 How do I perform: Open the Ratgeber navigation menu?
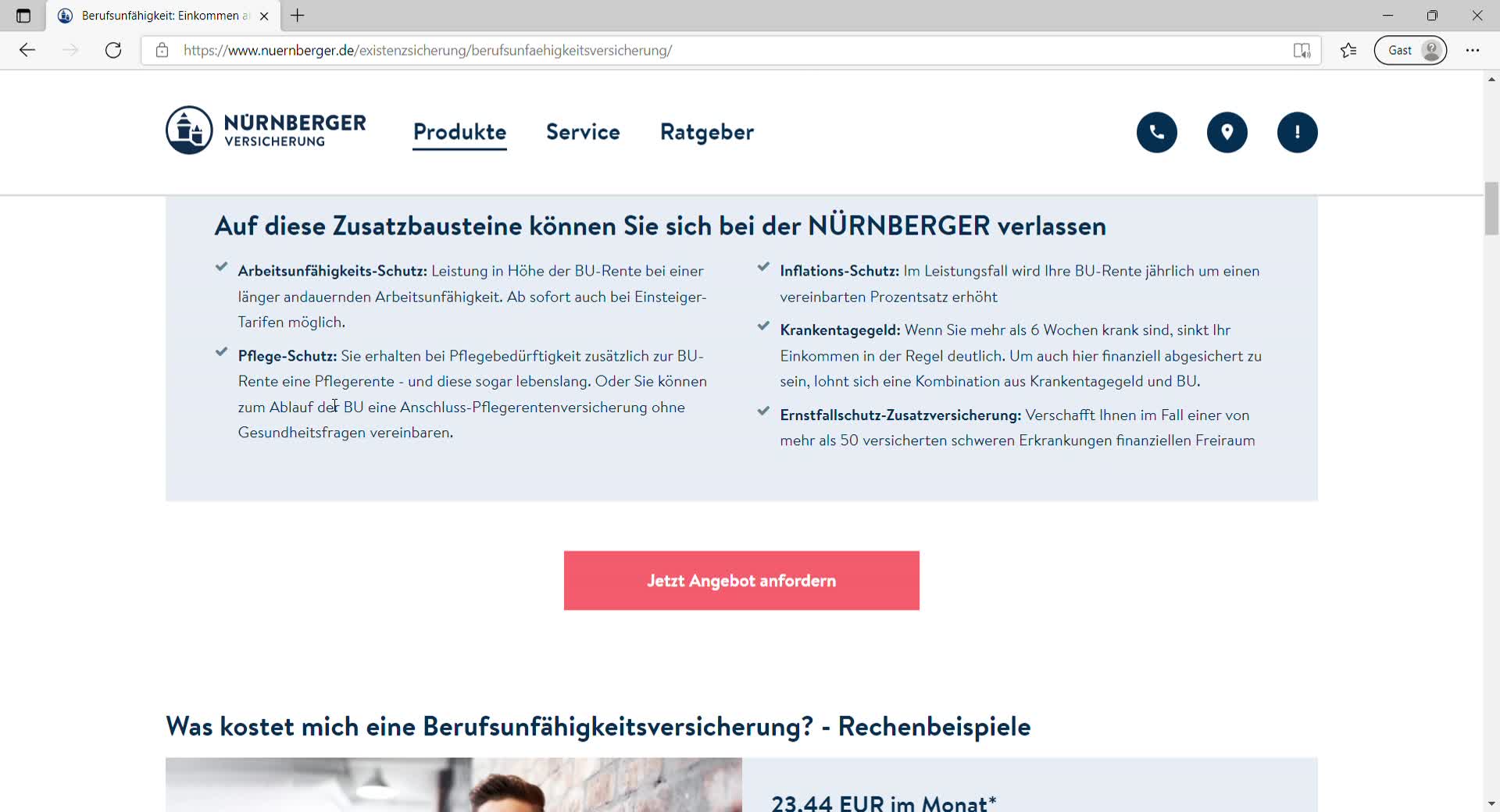(x=707, y=132)
